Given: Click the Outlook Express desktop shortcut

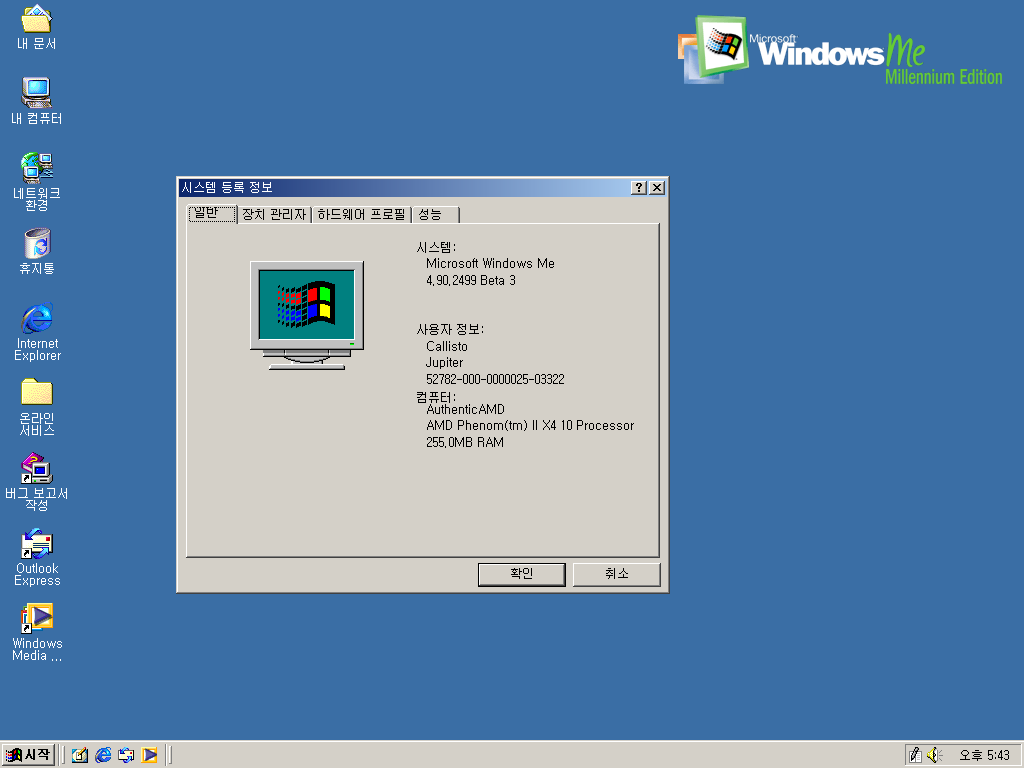Looking at the screenshot, I should (37, 557).
